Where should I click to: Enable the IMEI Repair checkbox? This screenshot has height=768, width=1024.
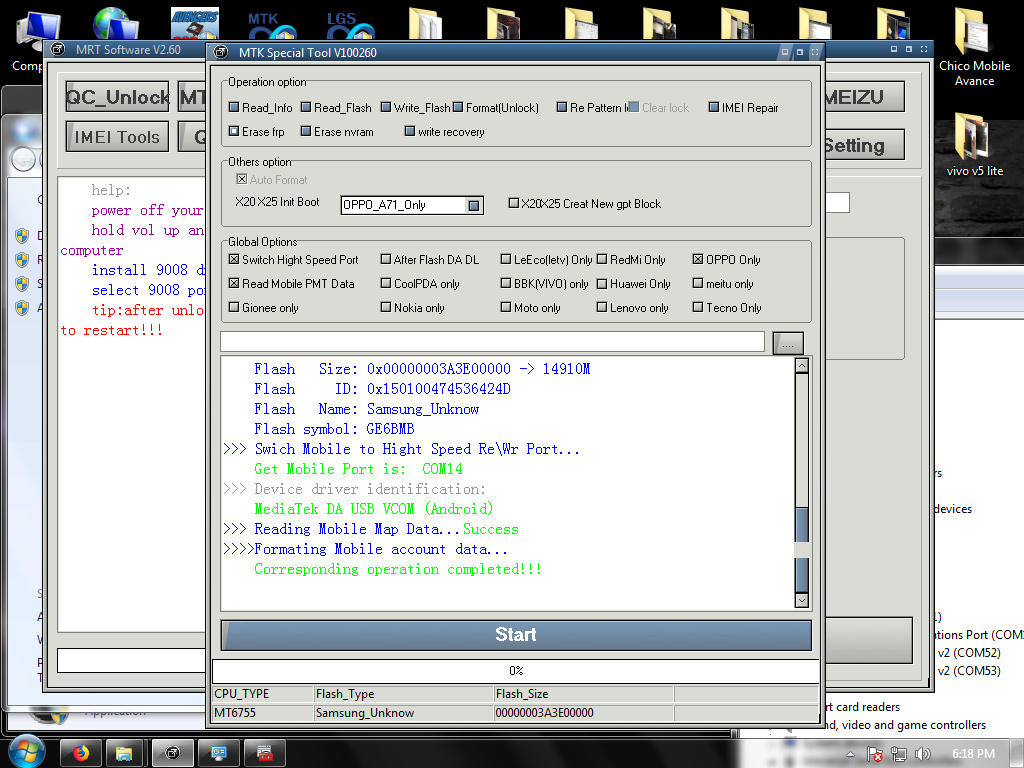[x=714, y=107]
